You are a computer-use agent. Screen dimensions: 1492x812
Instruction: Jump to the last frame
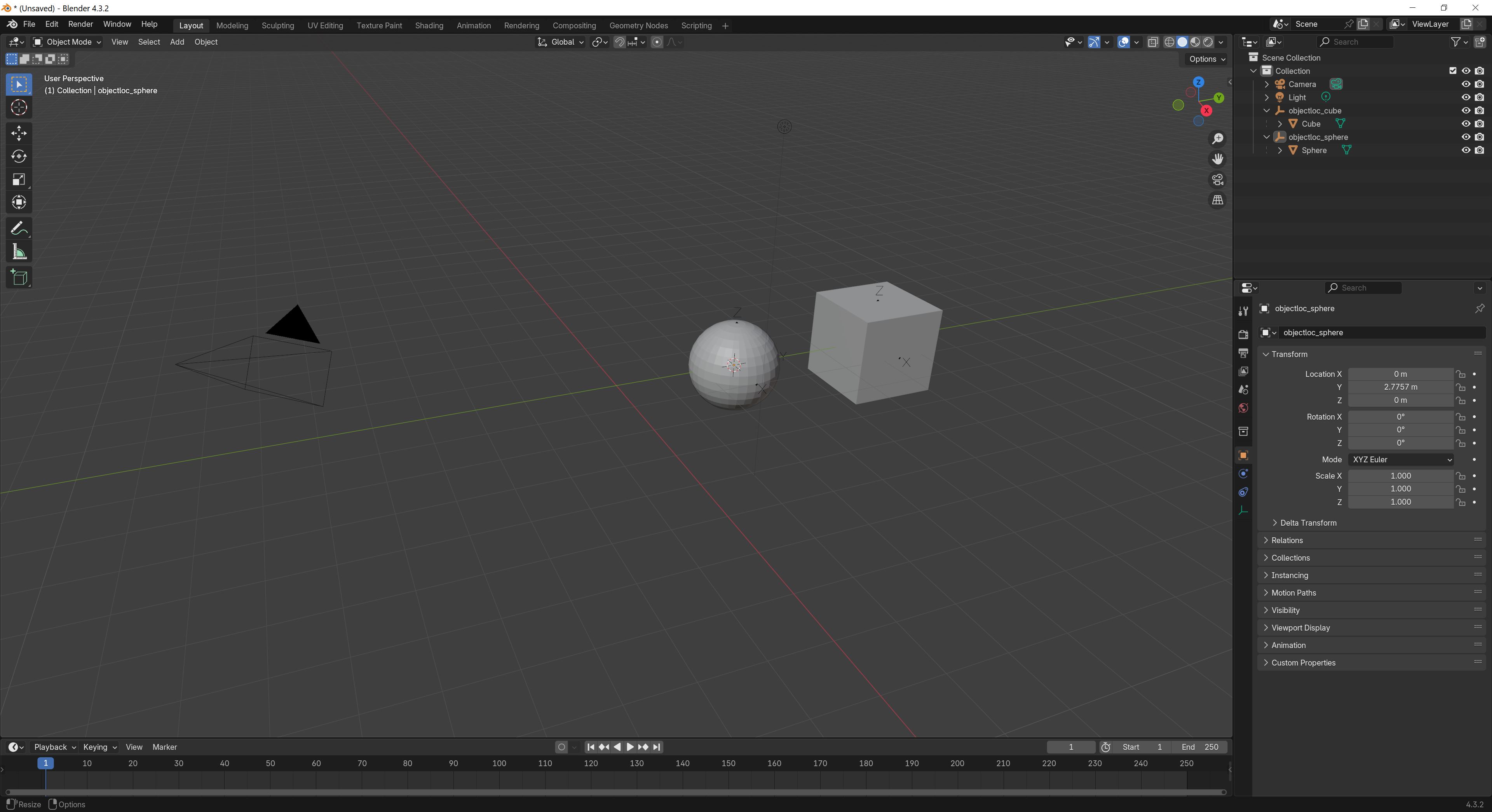coord(656,747)
